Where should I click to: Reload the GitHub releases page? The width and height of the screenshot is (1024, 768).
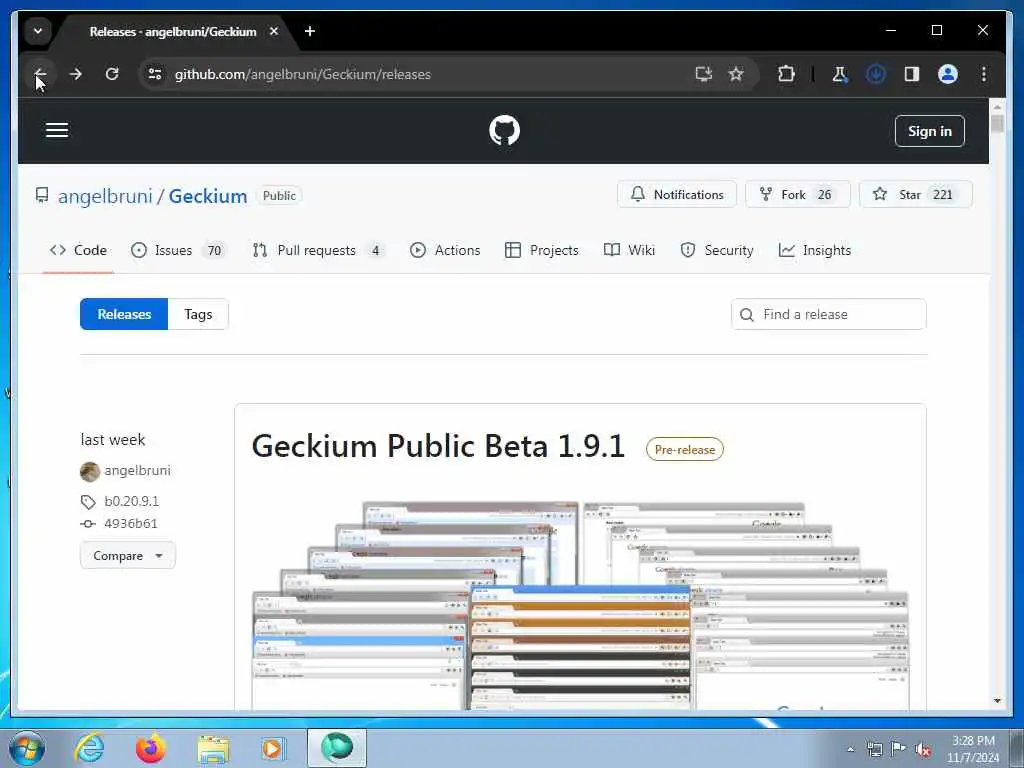click(x=112, y=74)
